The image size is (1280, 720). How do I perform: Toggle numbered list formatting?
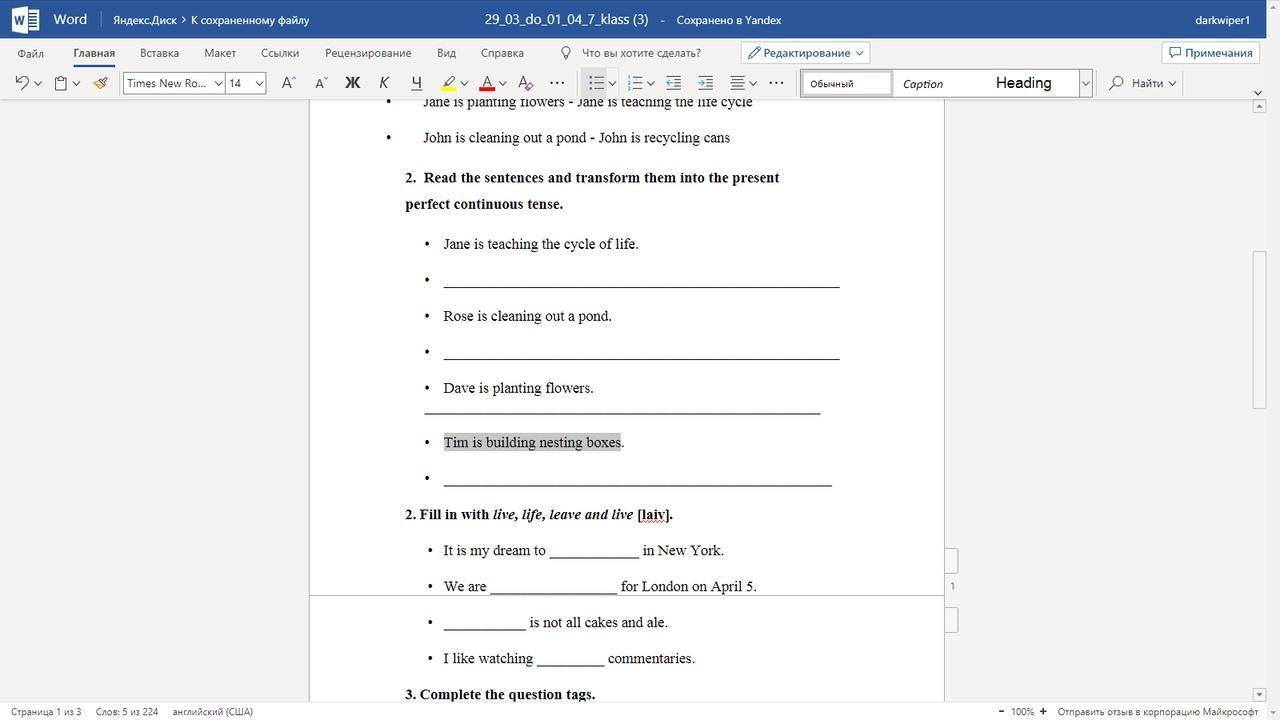pos(634,83)
